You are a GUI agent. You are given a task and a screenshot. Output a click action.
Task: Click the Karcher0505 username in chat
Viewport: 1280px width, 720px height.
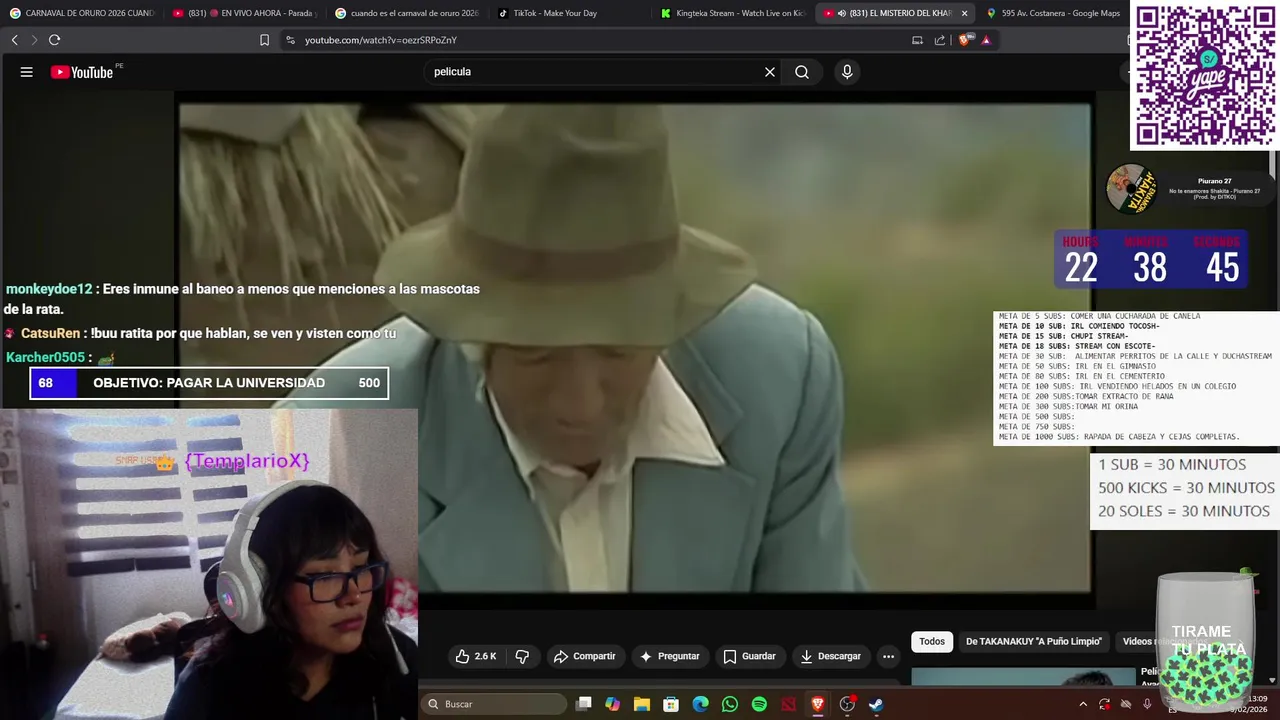(45, 357)
